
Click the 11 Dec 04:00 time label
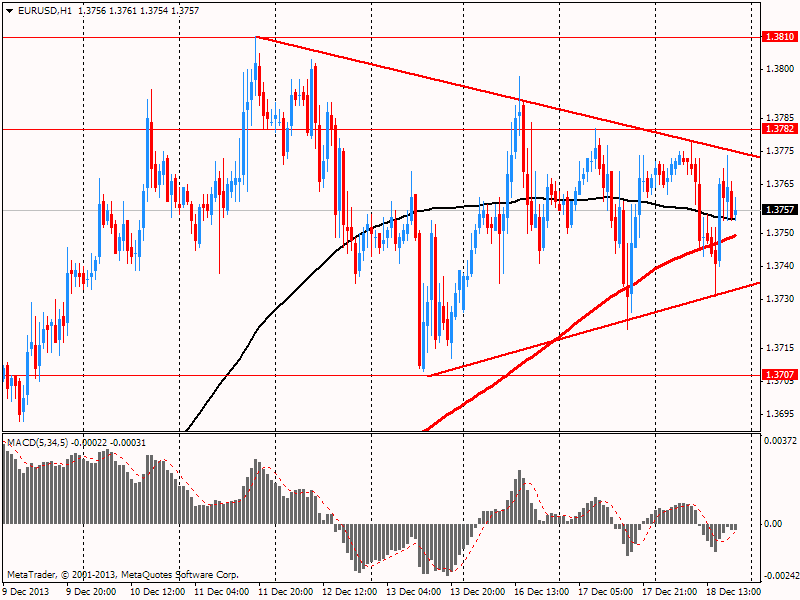coord(221,592)
